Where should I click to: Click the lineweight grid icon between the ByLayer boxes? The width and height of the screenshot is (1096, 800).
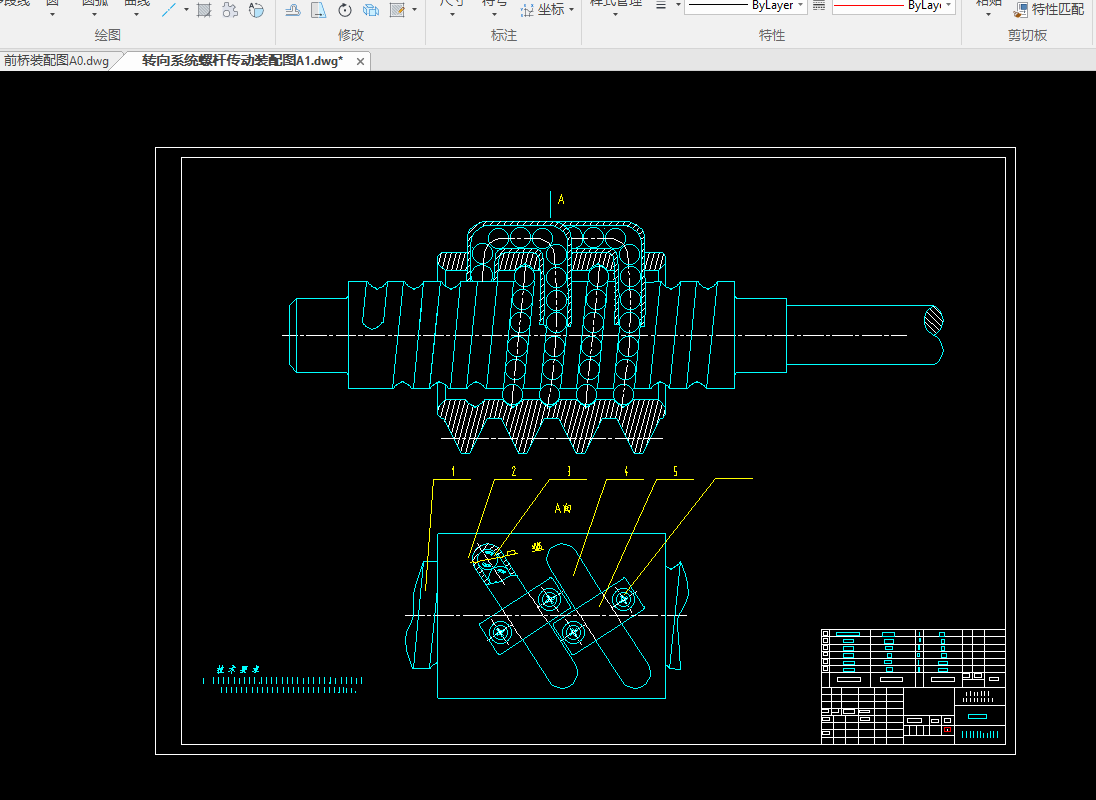[x=819, y=6]
